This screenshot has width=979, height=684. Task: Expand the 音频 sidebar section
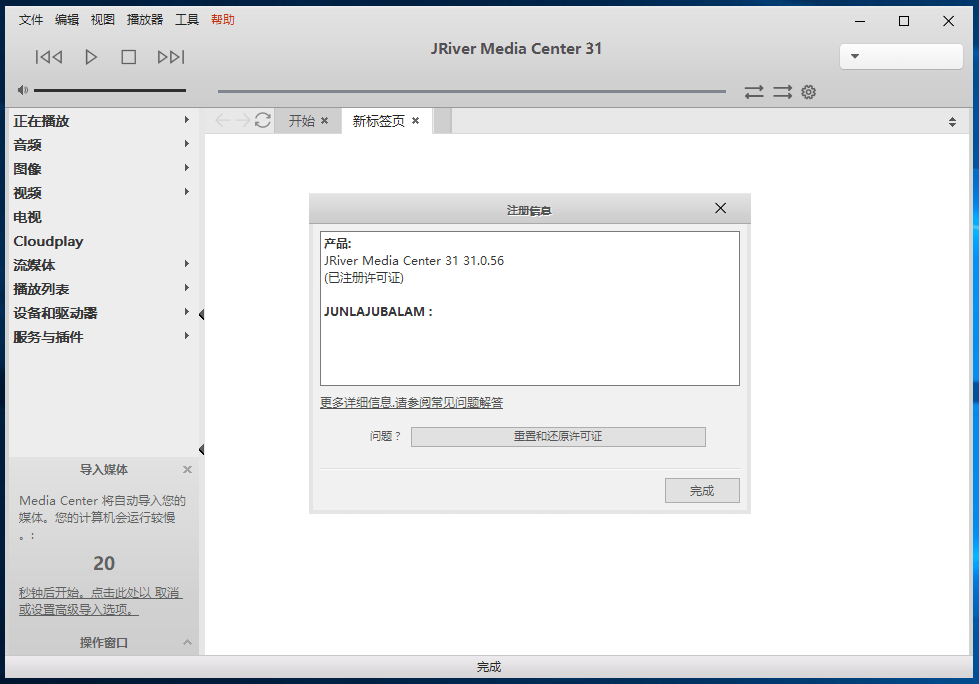click(187, 144)
